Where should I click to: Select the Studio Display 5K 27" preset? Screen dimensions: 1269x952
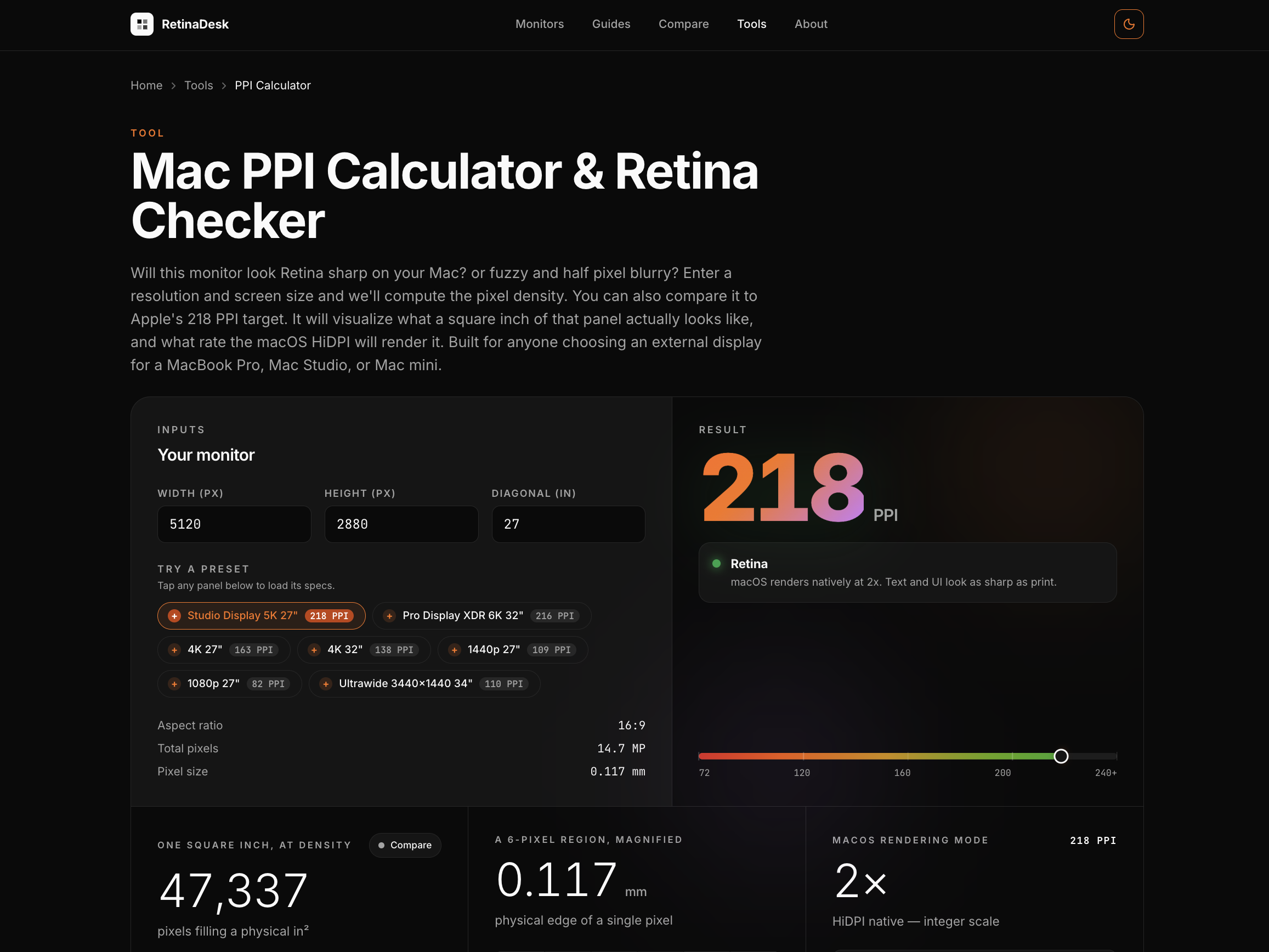coord(261,616)
